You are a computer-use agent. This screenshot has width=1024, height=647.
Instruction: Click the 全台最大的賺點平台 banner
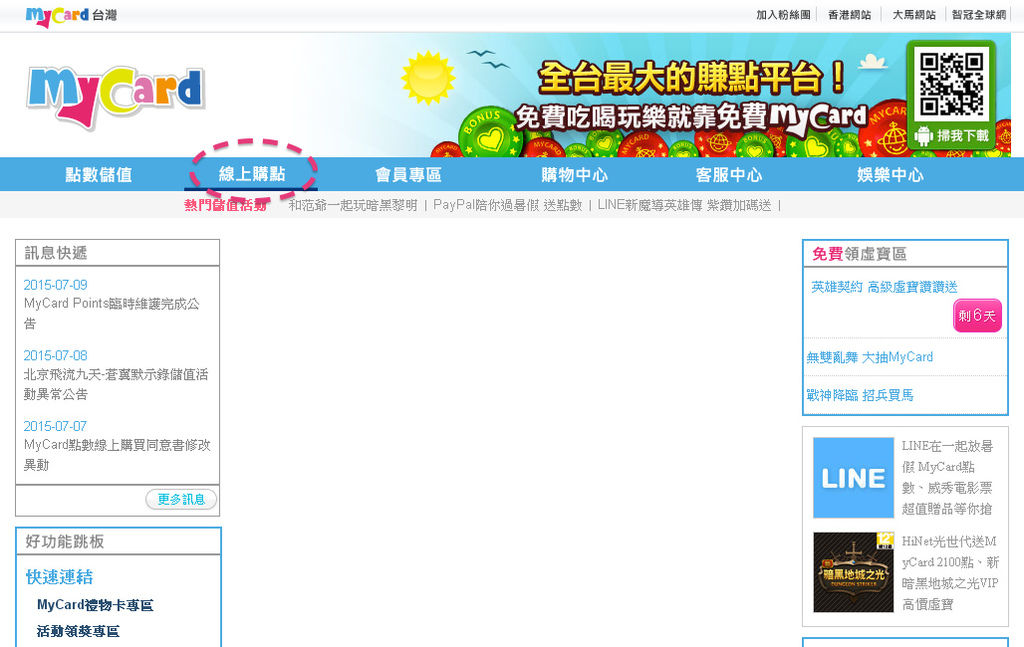pyautogui.click(x=691, y=78)
